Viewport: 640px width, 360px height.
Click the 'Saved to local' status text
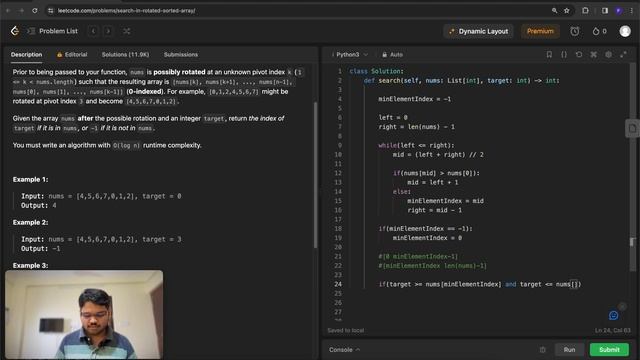346,331
